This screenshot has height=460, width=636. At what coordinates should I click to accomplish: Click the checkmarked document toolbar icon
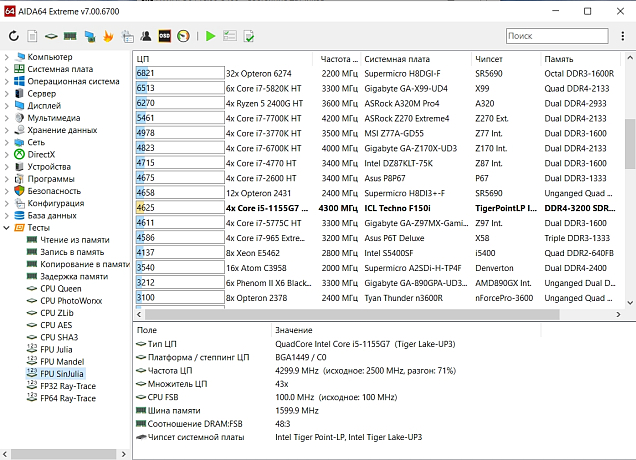(x=248, y=36)
